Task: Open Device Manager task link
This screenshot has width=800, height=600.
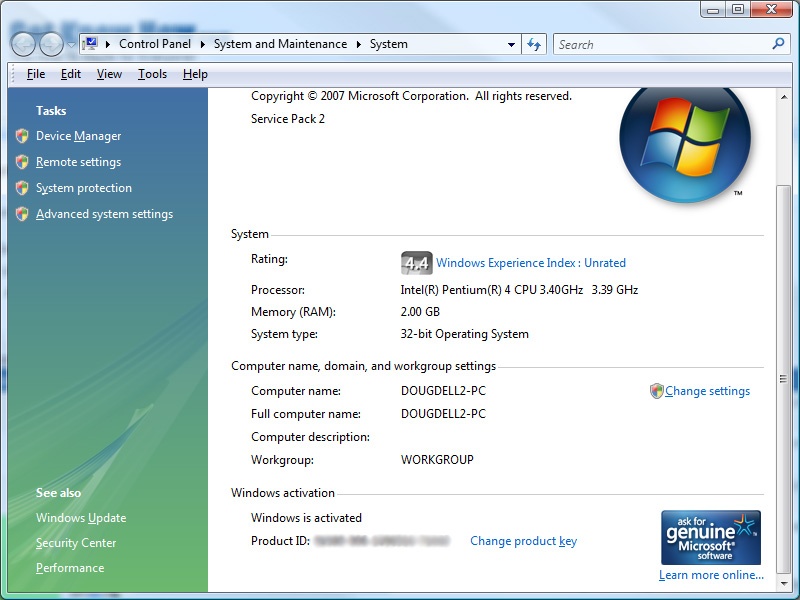Action: coord(79,136)
